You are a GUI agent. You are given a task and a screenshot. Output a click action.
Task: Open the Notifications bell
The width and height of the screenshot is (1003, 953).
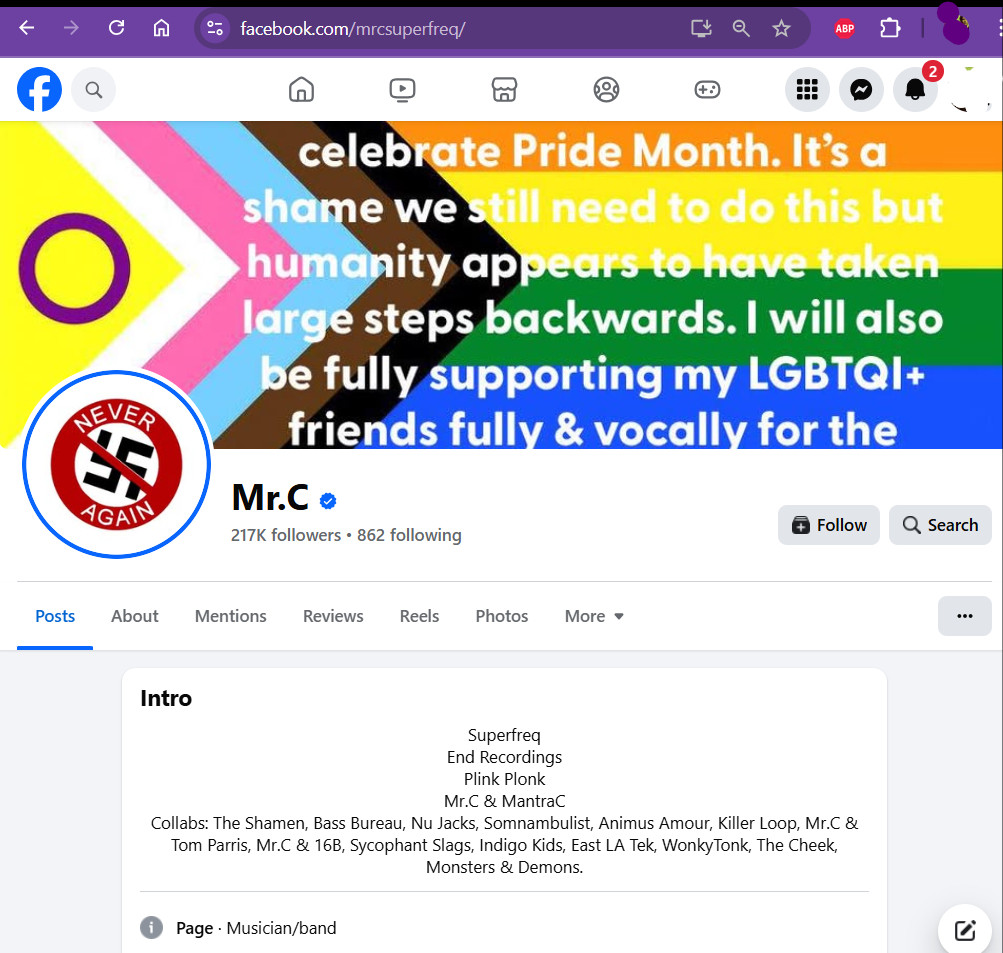pos(915,90)
